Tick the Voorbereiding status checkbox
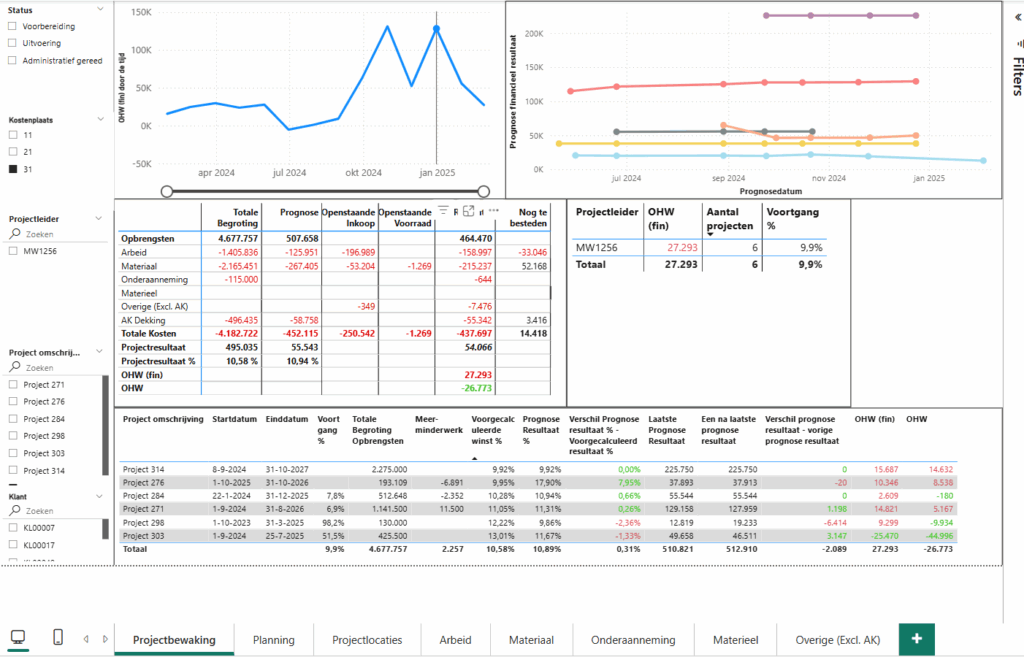1024x657 pixels. click(x=12, y=26)
